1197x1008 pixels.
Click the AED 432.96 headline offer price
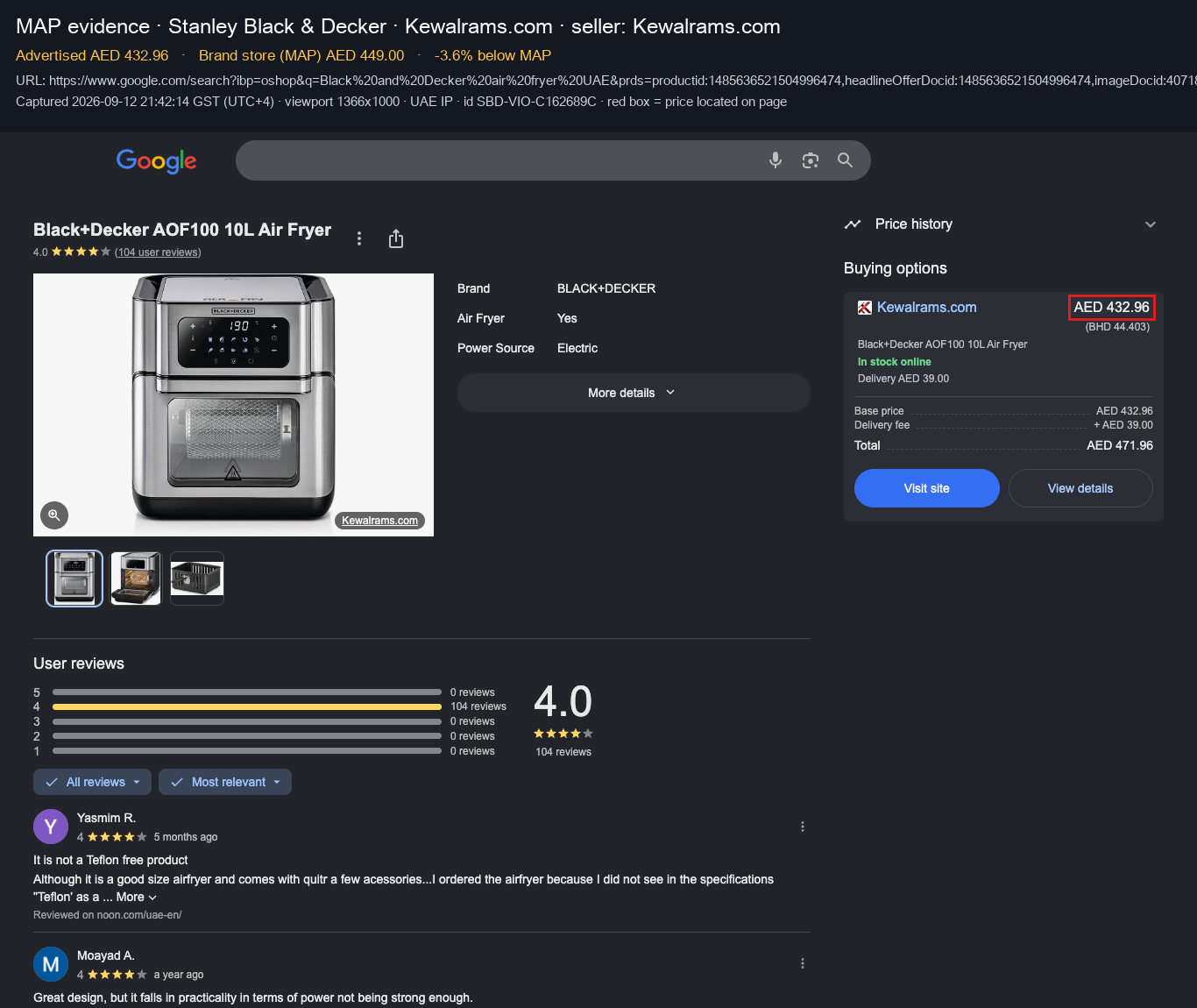(1112, 308)
